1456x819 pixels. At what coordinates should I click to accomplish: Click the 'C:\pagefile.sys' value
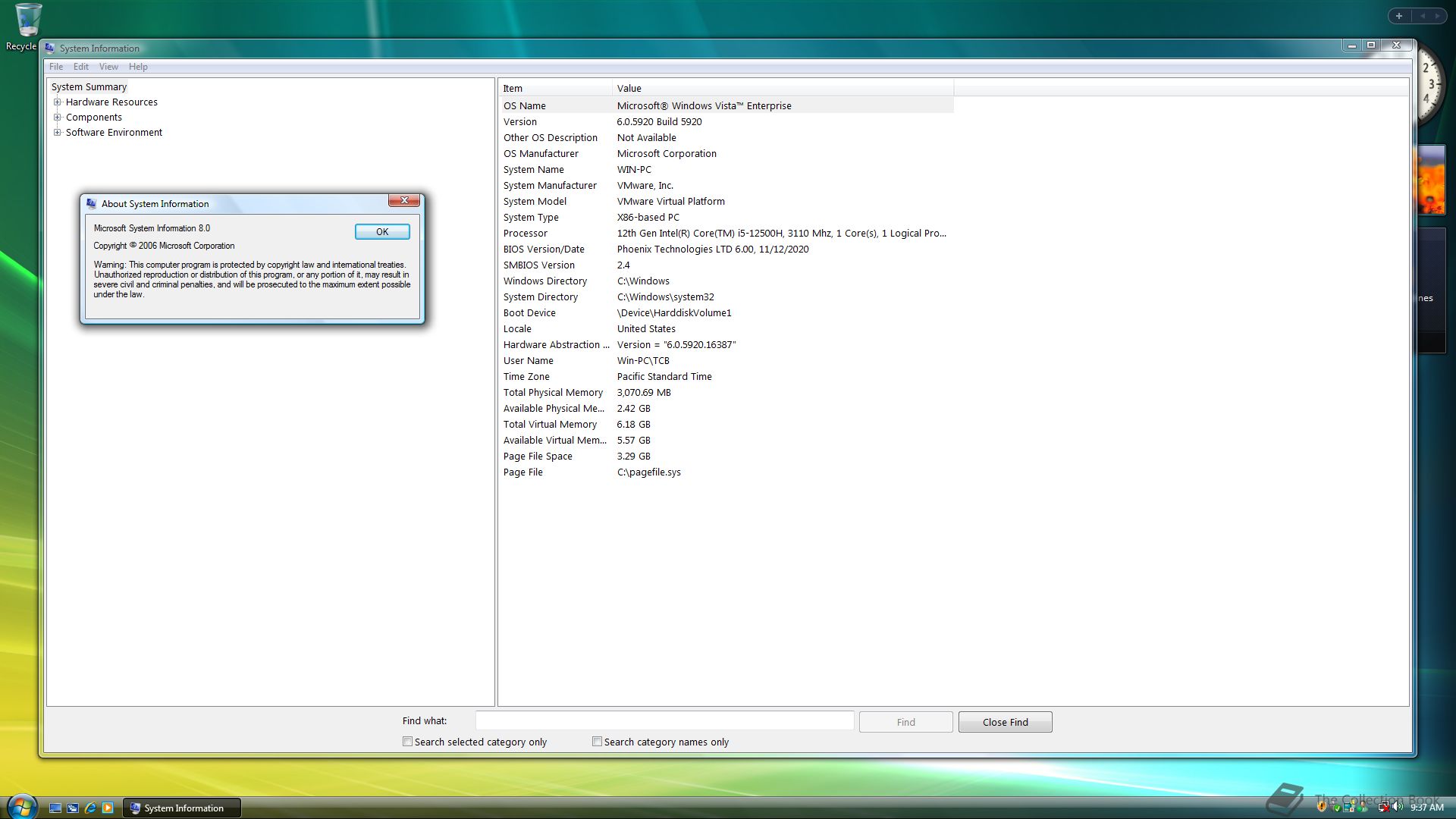click(x=649, y=472)
